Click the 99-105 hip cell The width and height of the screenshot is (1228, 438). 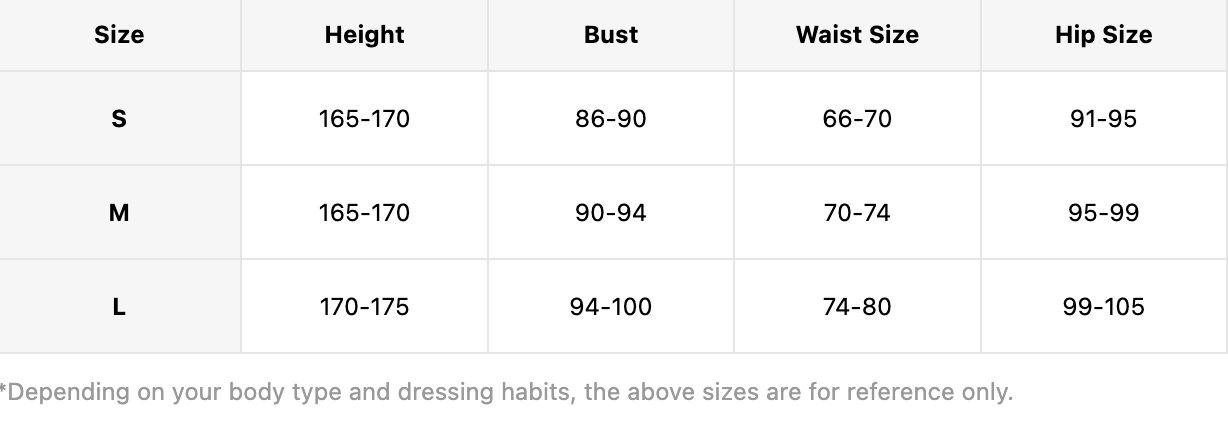(1104, 307)
